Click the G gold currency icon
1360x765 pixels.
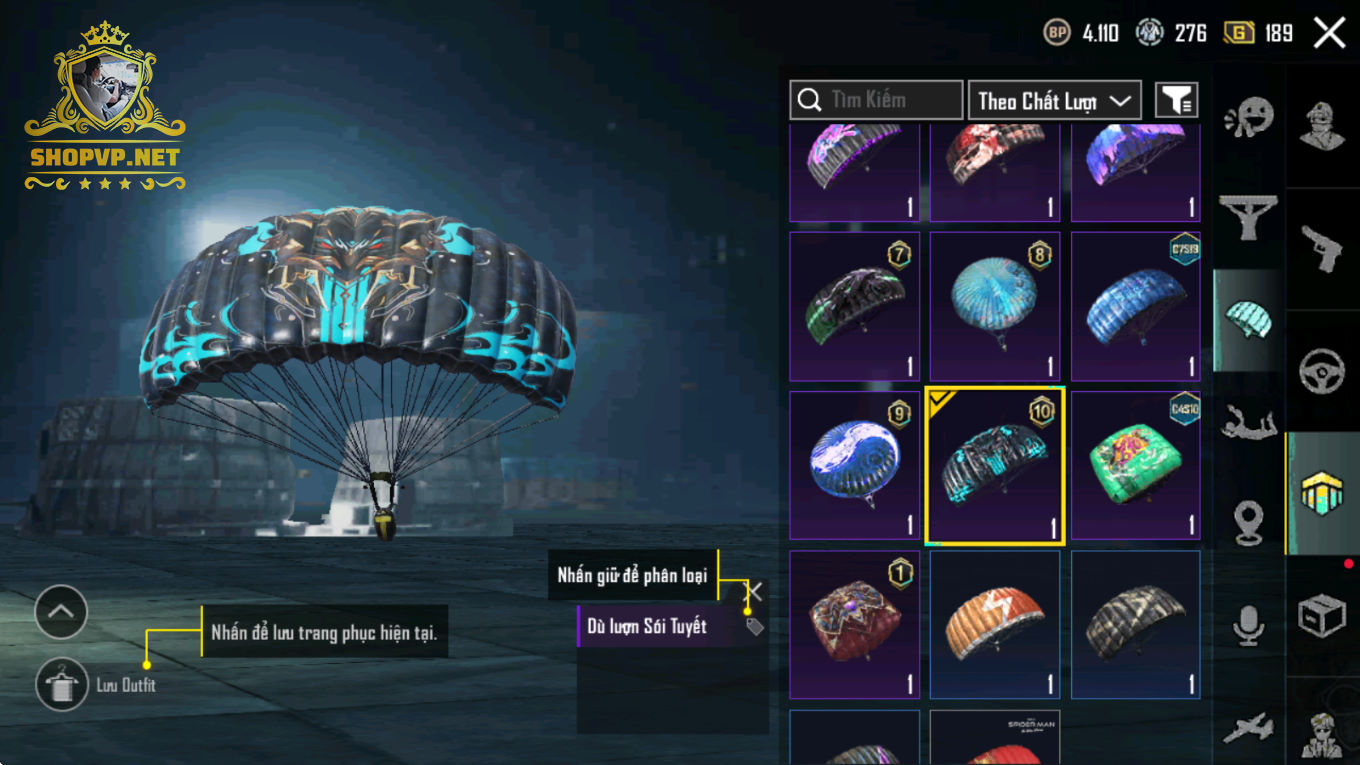point(1239,33)
